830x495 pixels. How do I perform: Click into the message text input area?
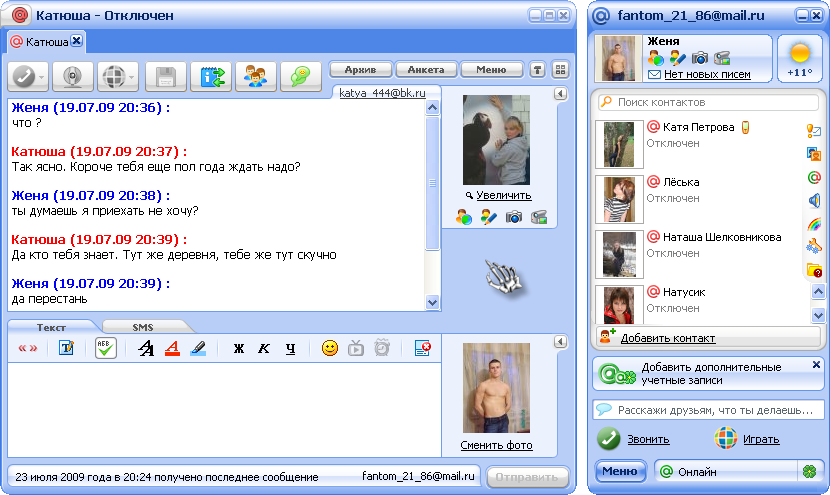224,409
